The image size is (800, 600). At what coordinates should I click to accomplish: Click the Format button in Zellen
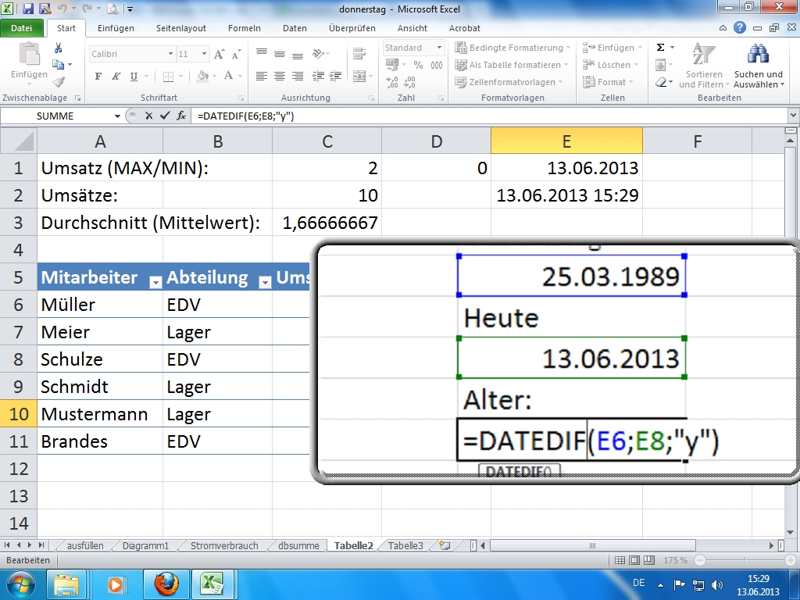click(608, 82)
